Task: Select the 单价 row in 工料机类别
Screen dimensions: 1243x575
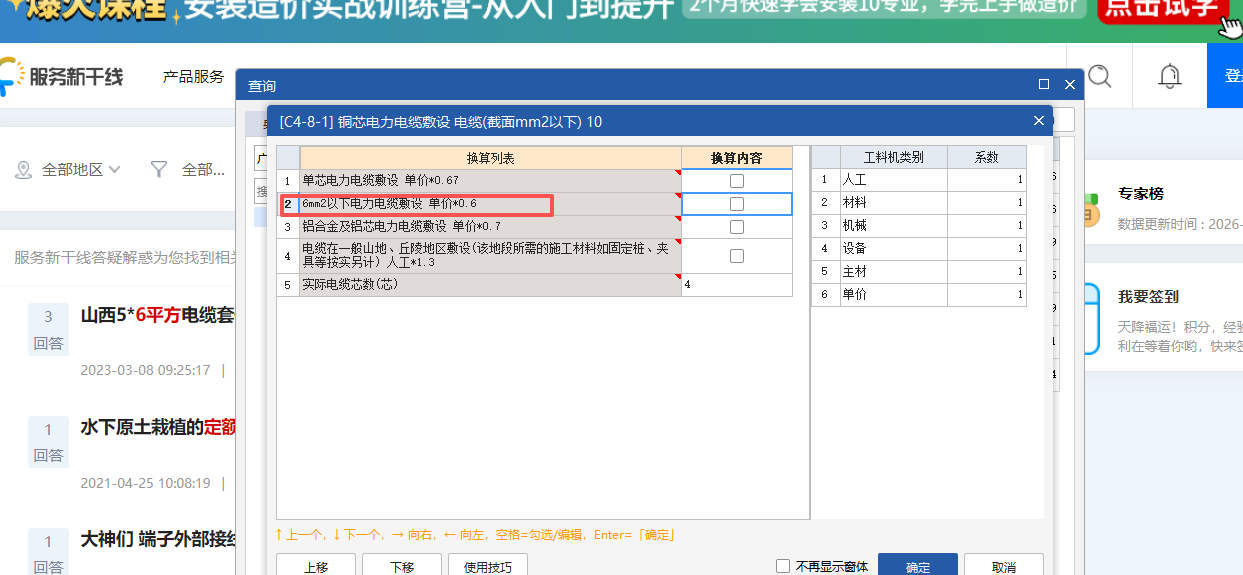Action: pos(893,295)
